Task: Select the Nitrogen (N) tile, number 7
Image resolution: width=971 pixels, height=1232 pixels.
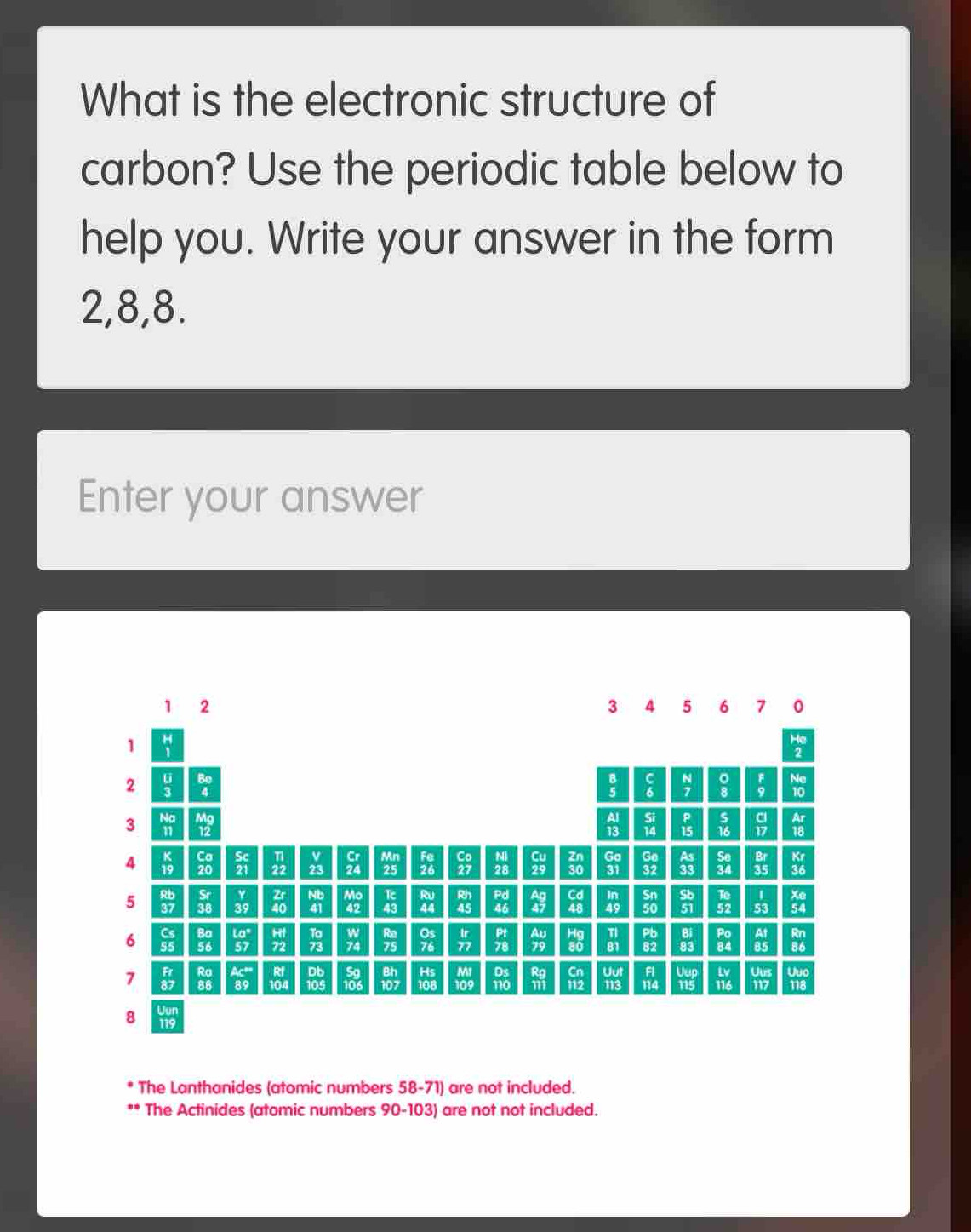Action: coord(687,784)
